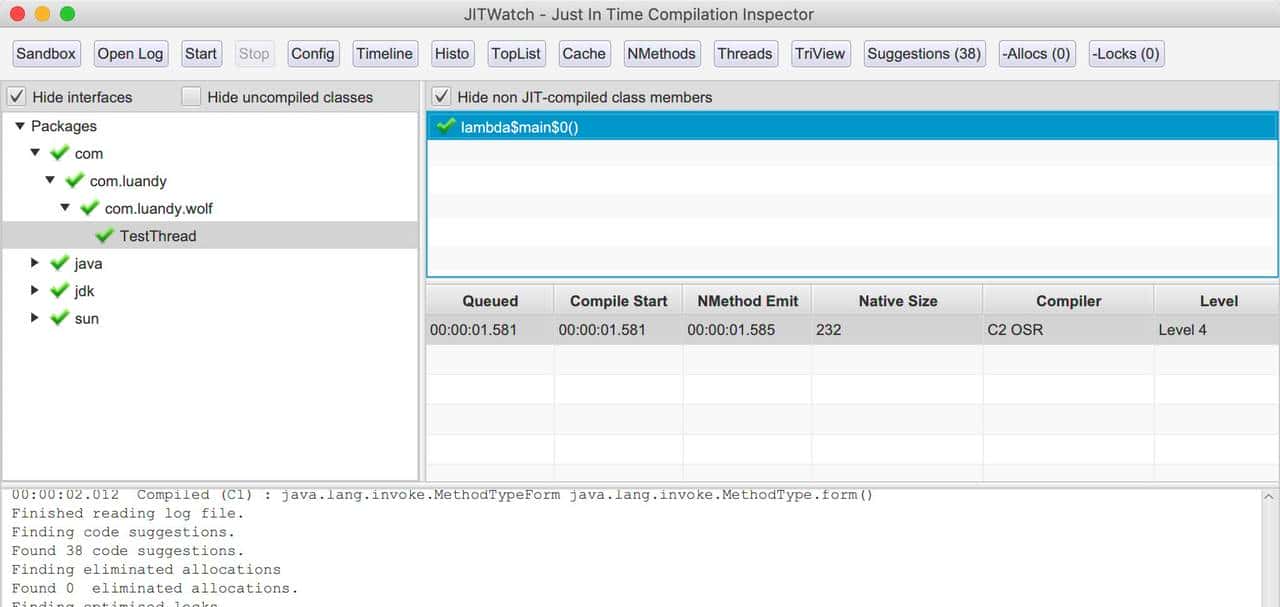Click the green checkmark beside com.luandy.wolf
Screen dimensions: 1280x607
pos(89,209)
